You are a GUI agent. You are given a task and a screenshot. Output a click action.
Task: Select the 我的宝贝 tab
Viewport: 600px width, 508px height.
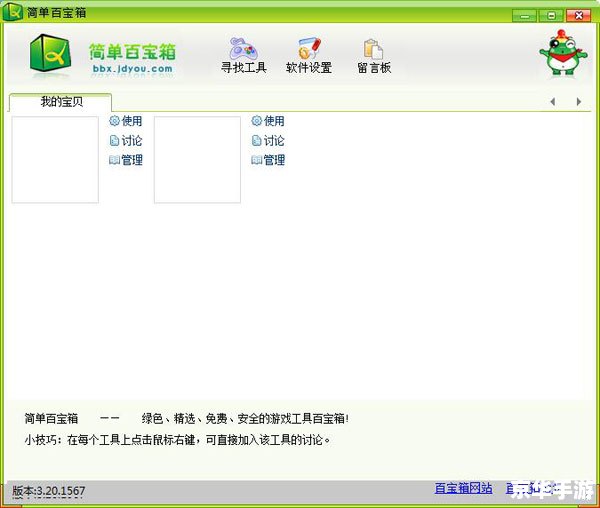[60, 102]
